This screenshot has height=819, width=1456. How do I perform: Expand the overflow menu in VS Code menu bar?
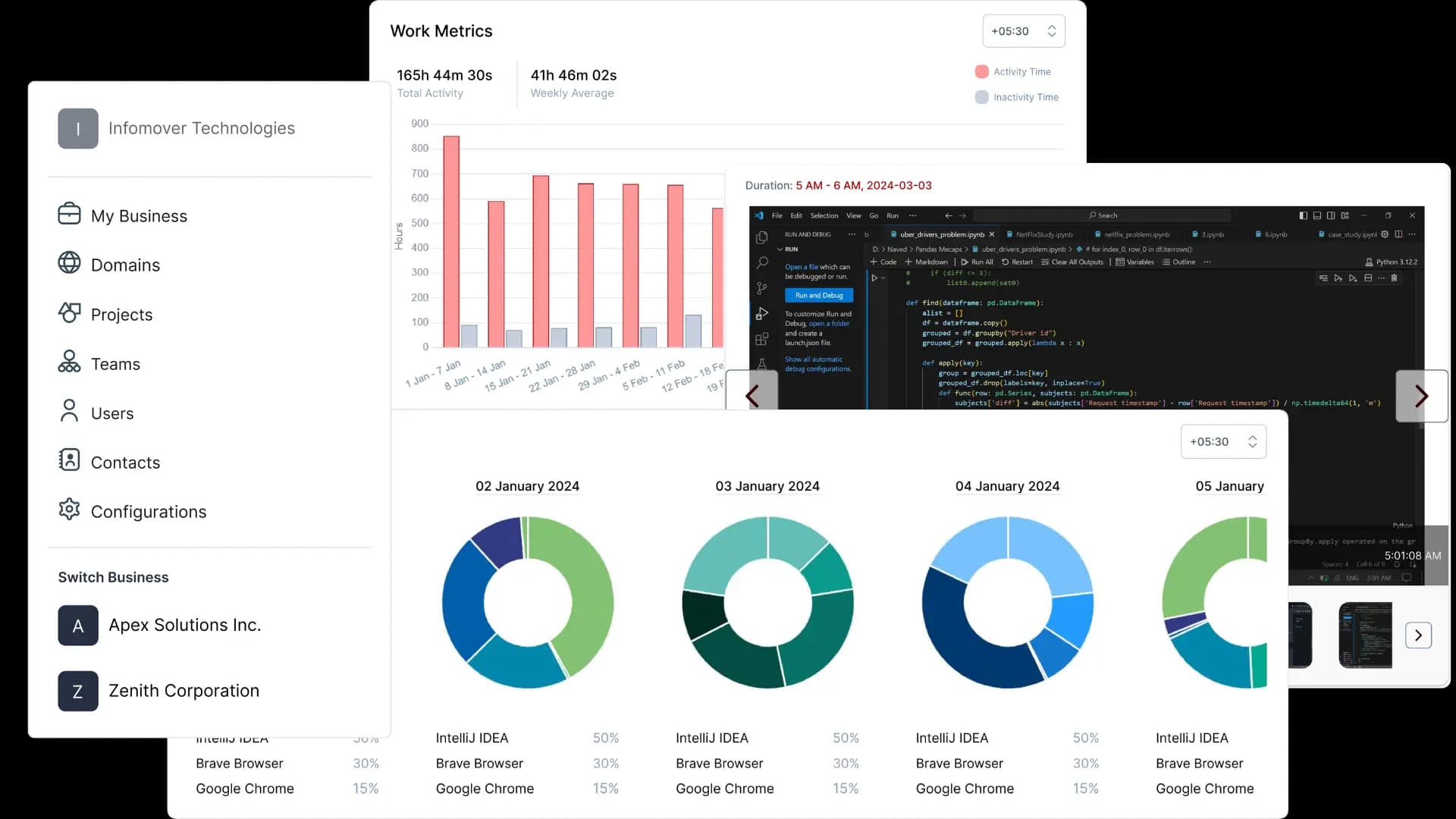tap(912, 215)
